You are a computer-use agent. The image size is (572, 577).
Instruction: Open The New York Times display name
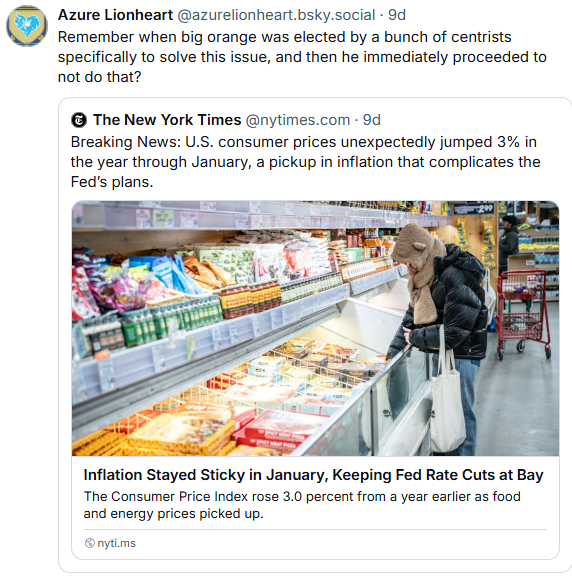coord(167,120)
